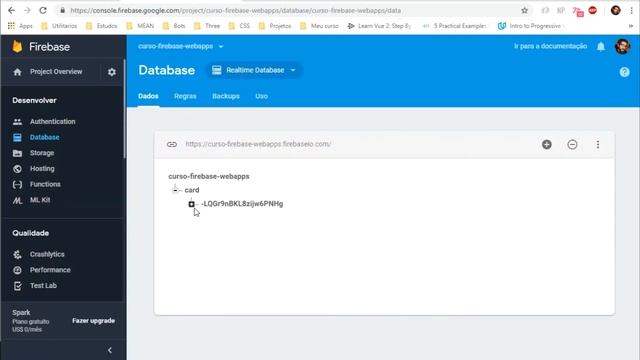Select the card node label
The width and height of the screenshot is (640, 360).
coord(192,190)
